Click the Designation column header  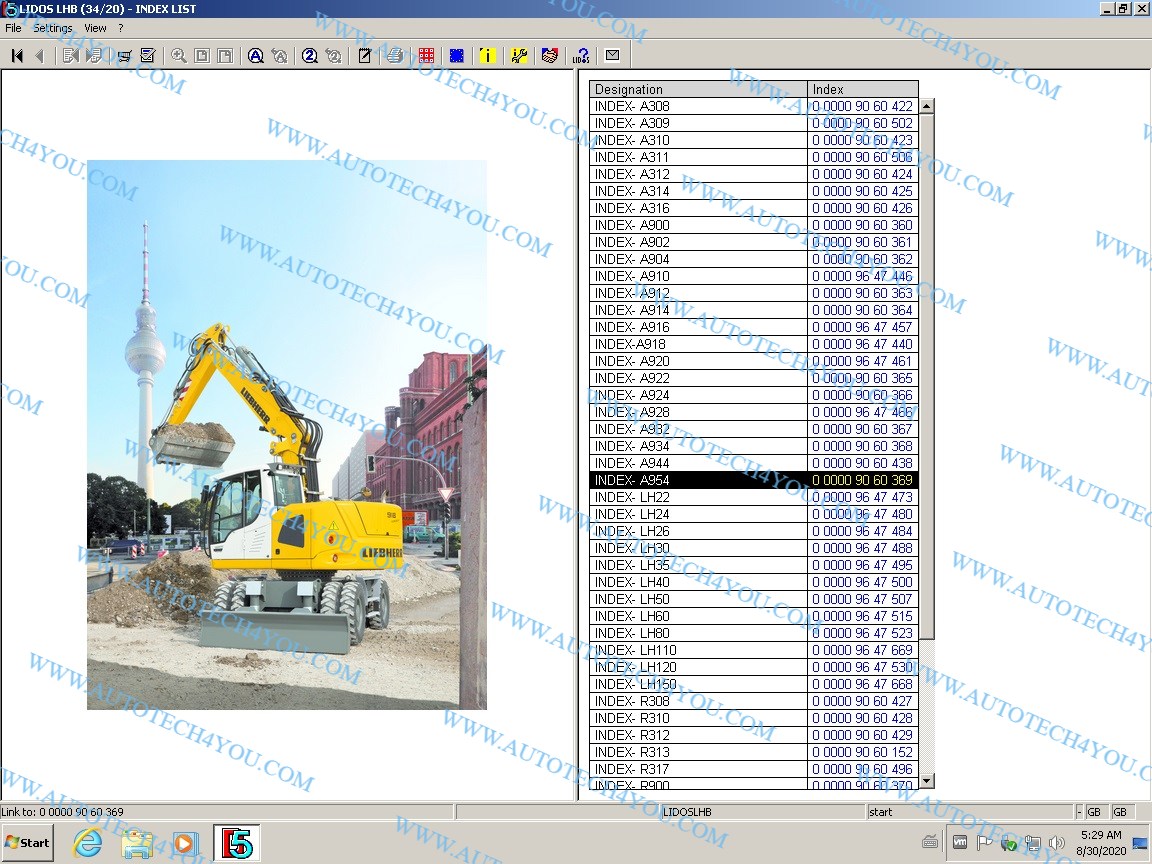(x=698, y=89)
